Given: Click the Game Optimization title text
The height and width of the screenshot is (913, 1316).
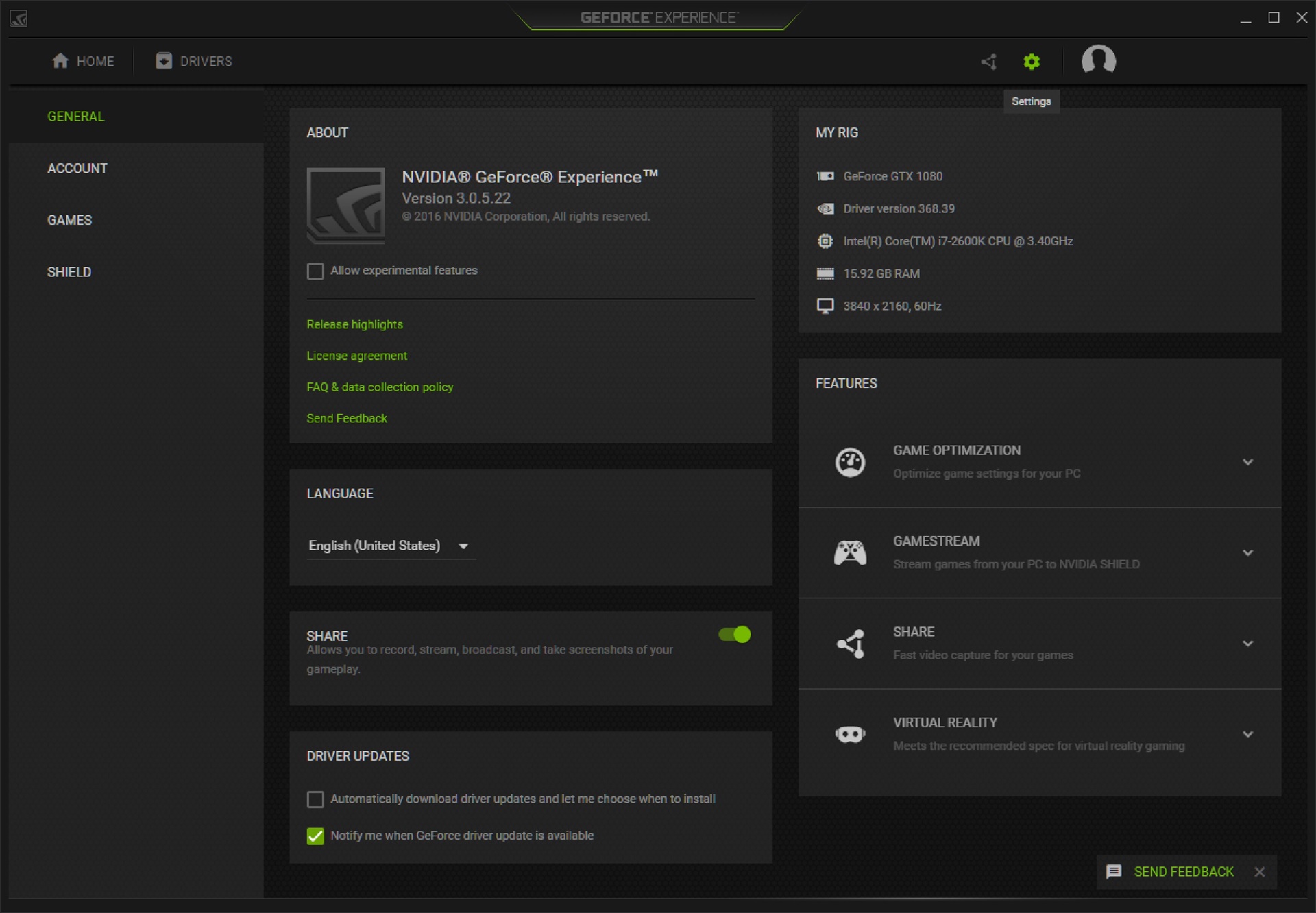Looking at the screenshot, I should [x=957, y=450].
